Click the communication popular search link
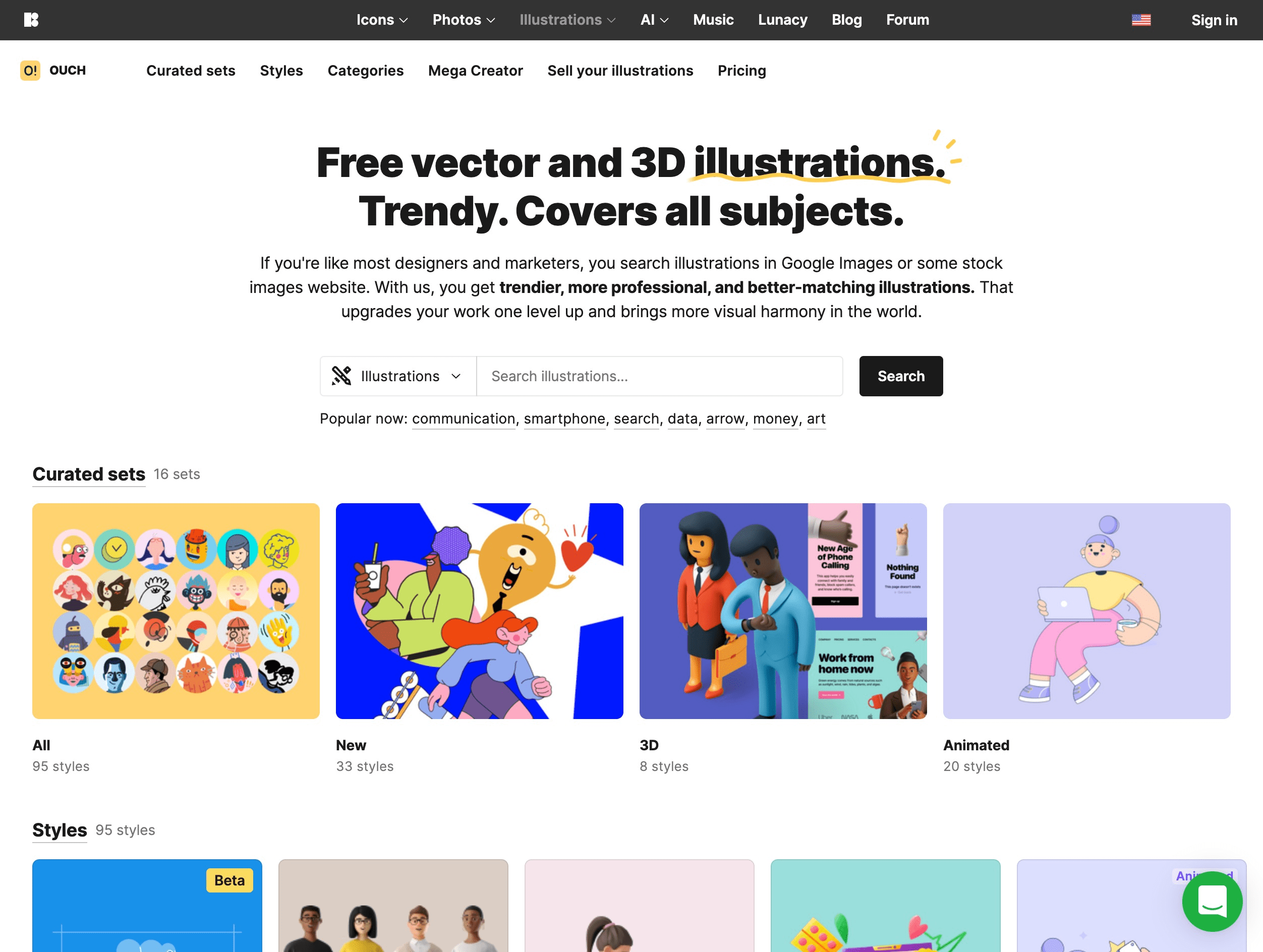This screenshot has width=1263, height=952. [x=465, y=418]
